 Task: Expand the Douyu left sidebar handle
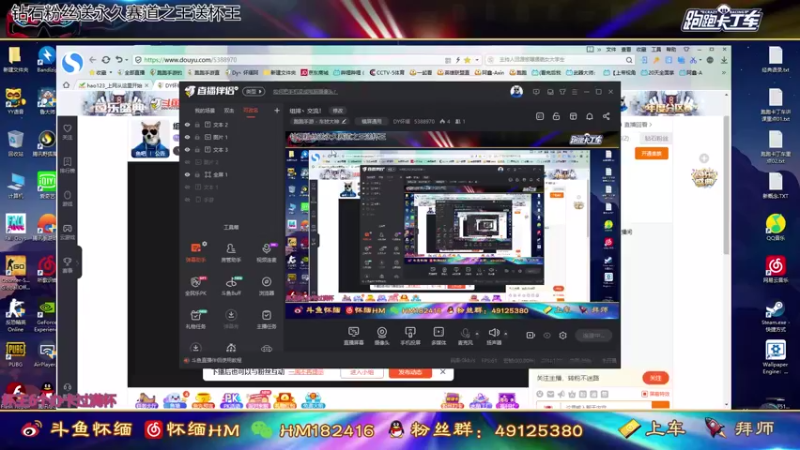point(79,262)
